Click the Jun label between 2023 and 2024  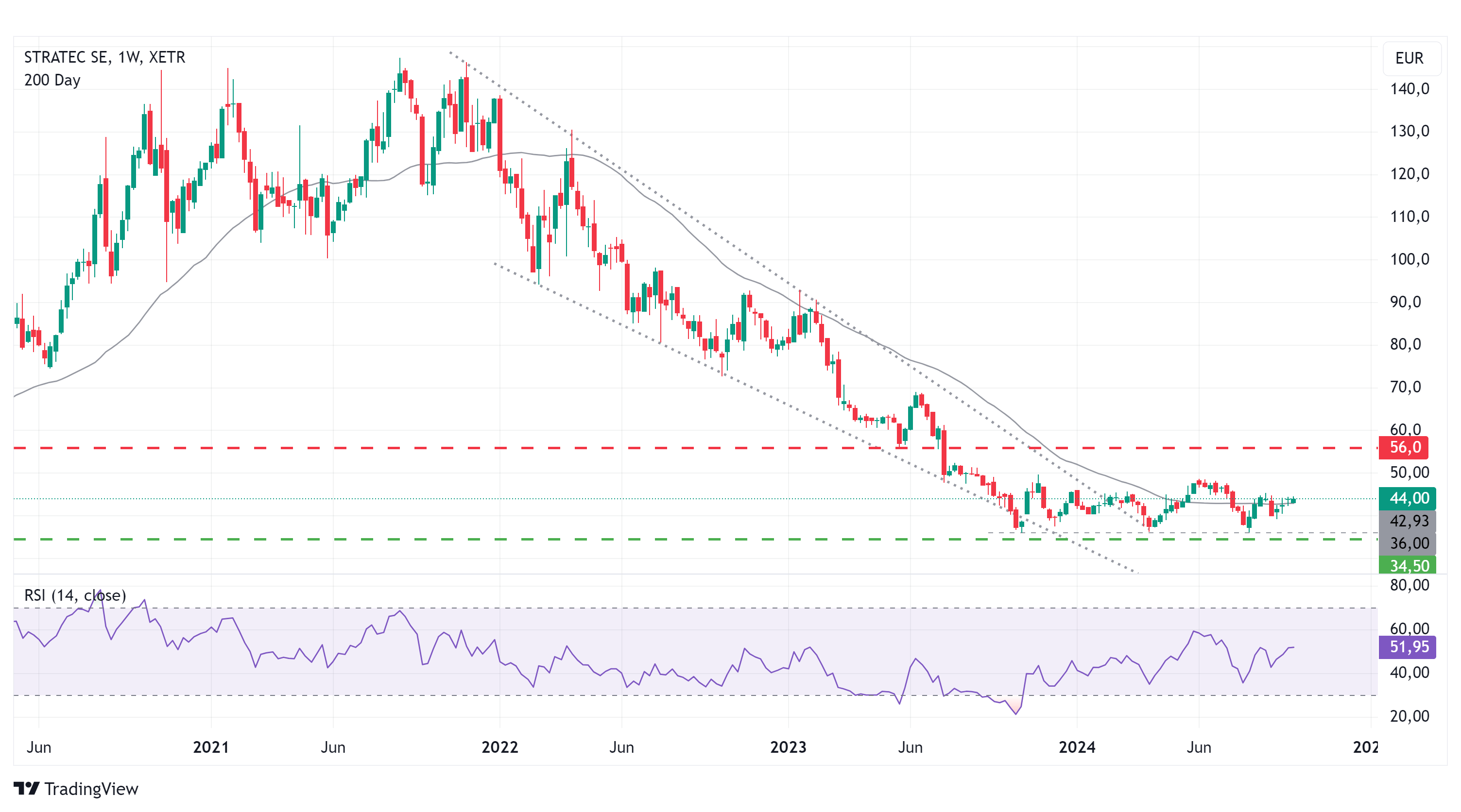(911, 747)
